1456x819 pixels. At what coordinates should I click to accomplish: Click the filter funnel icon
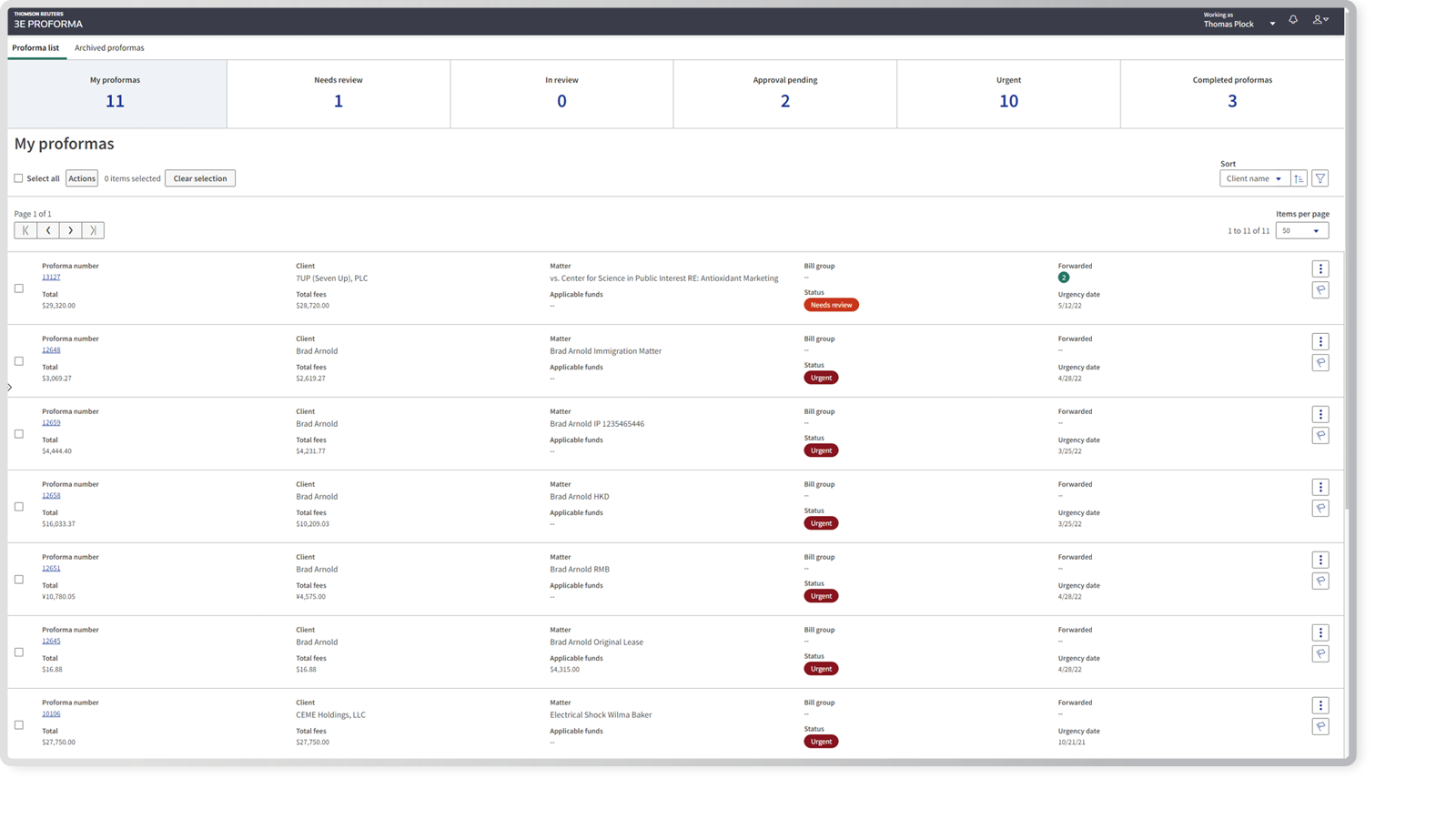click(x=1319, y=178)
